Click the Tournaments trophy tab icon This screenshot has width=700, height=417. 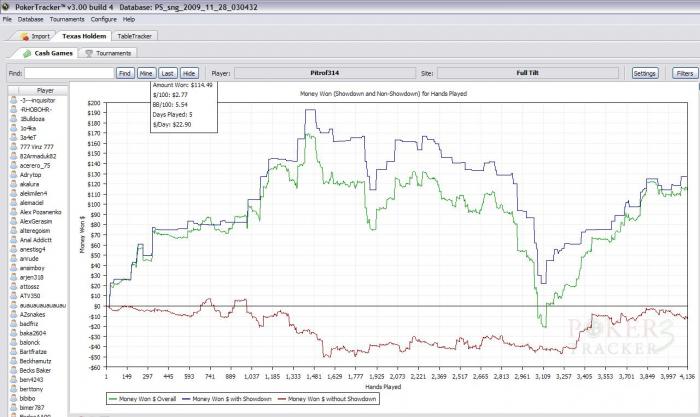pos(89,53)
